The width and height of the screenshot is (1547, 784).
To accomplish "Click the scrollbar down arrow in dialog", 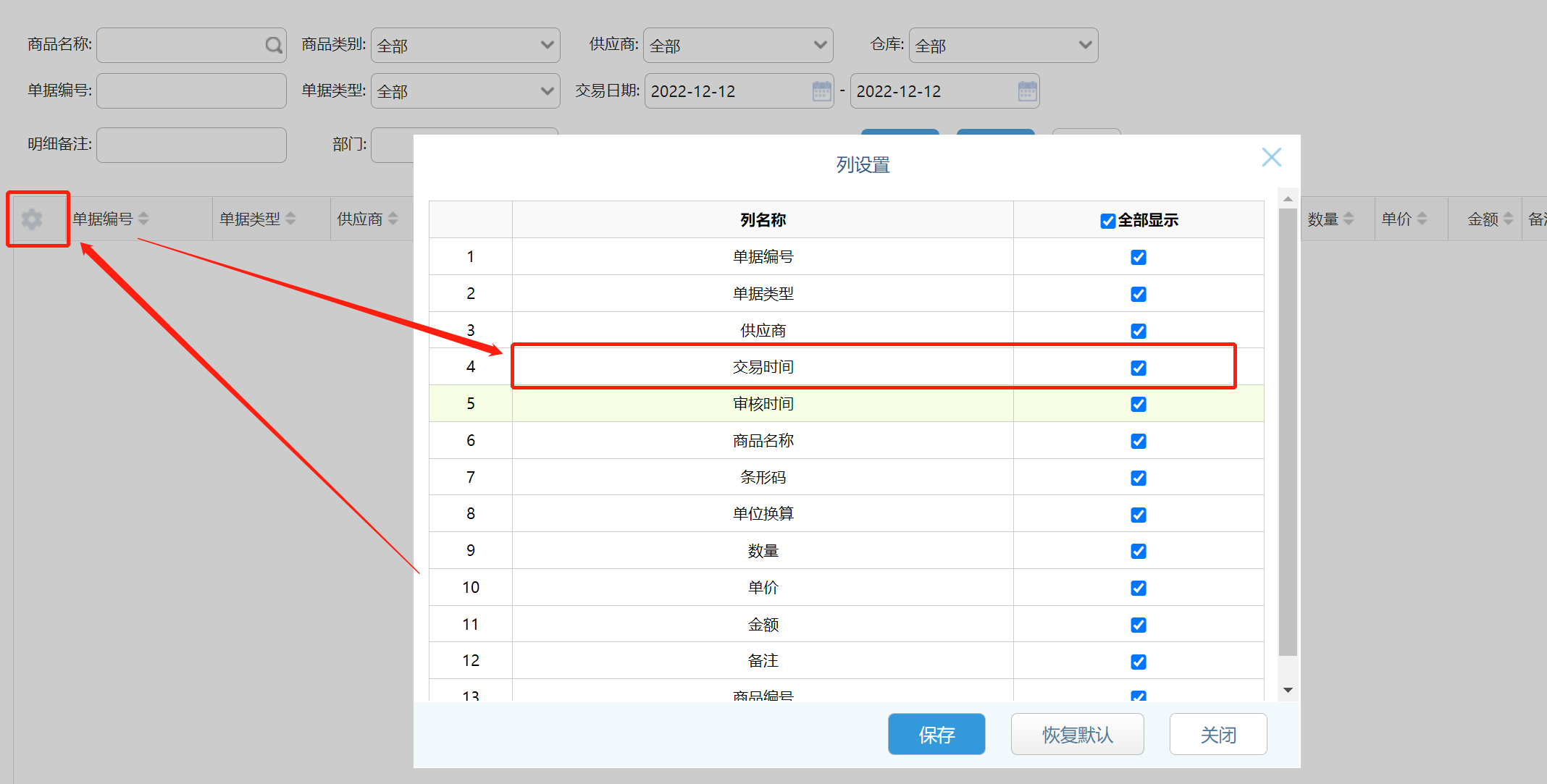I will coord(1287,690).
